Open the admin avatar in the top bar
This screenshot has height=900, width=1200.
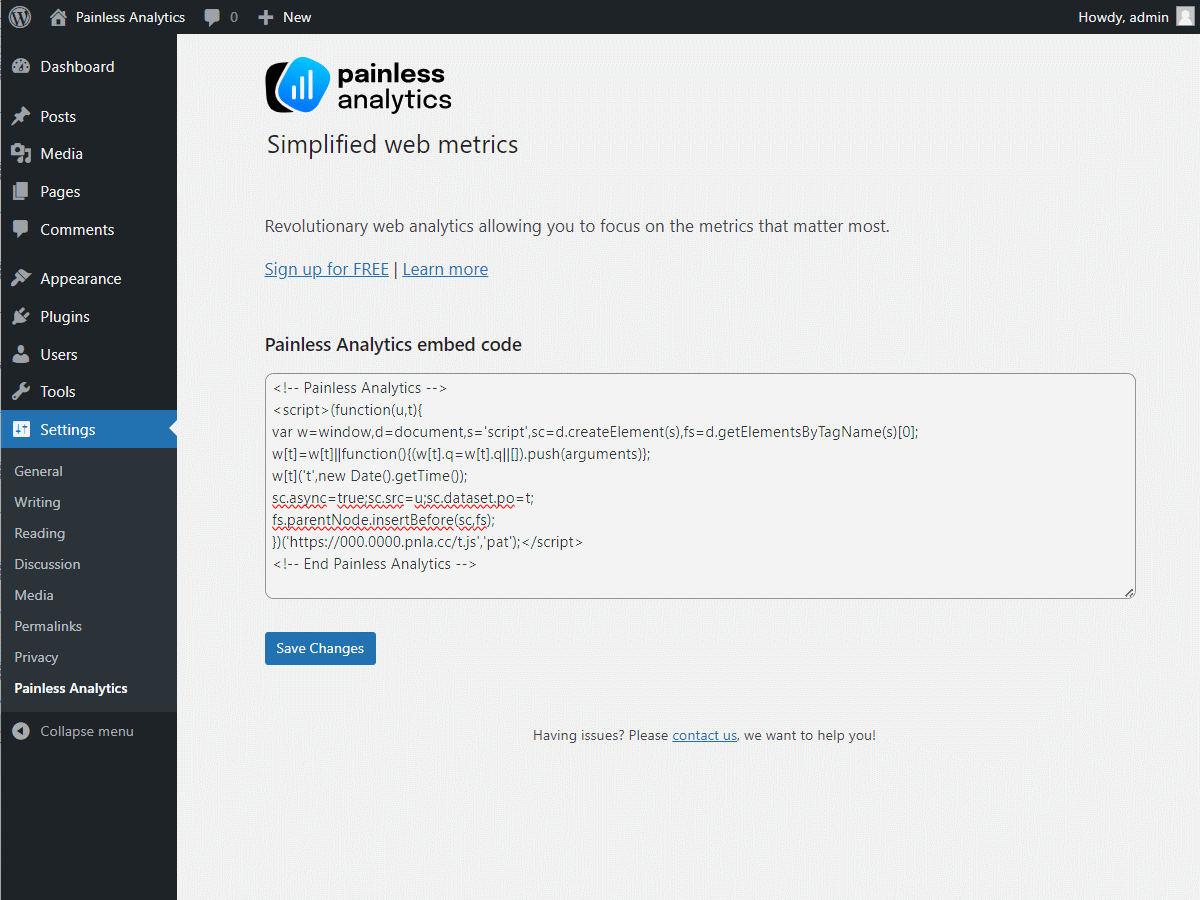point(1186,17)
